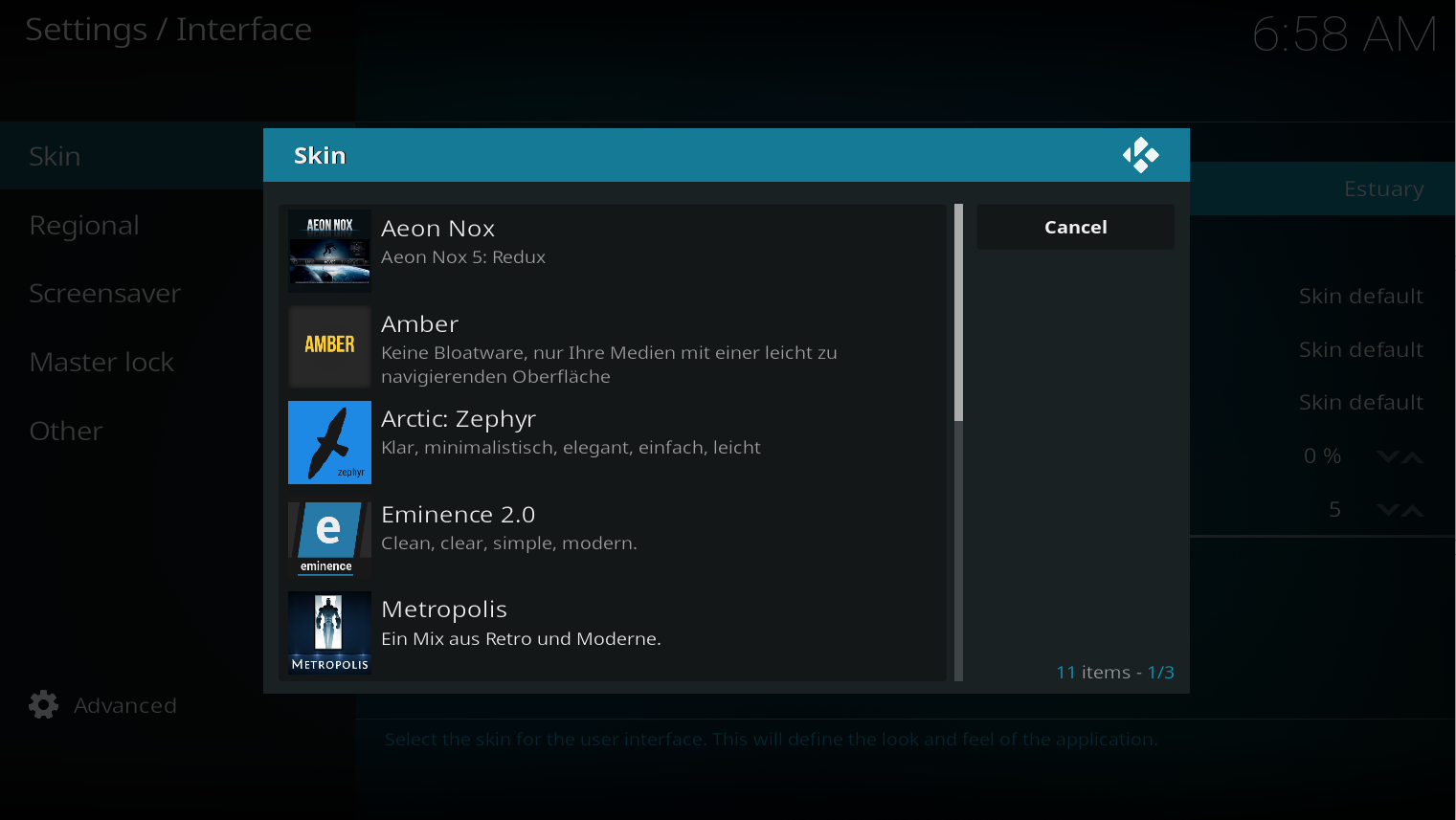Click 'Keine Bloatware' Amber description text
The height and width of the screenshot is (820, 1456).
pyautogui.click(x=609, y=365)
